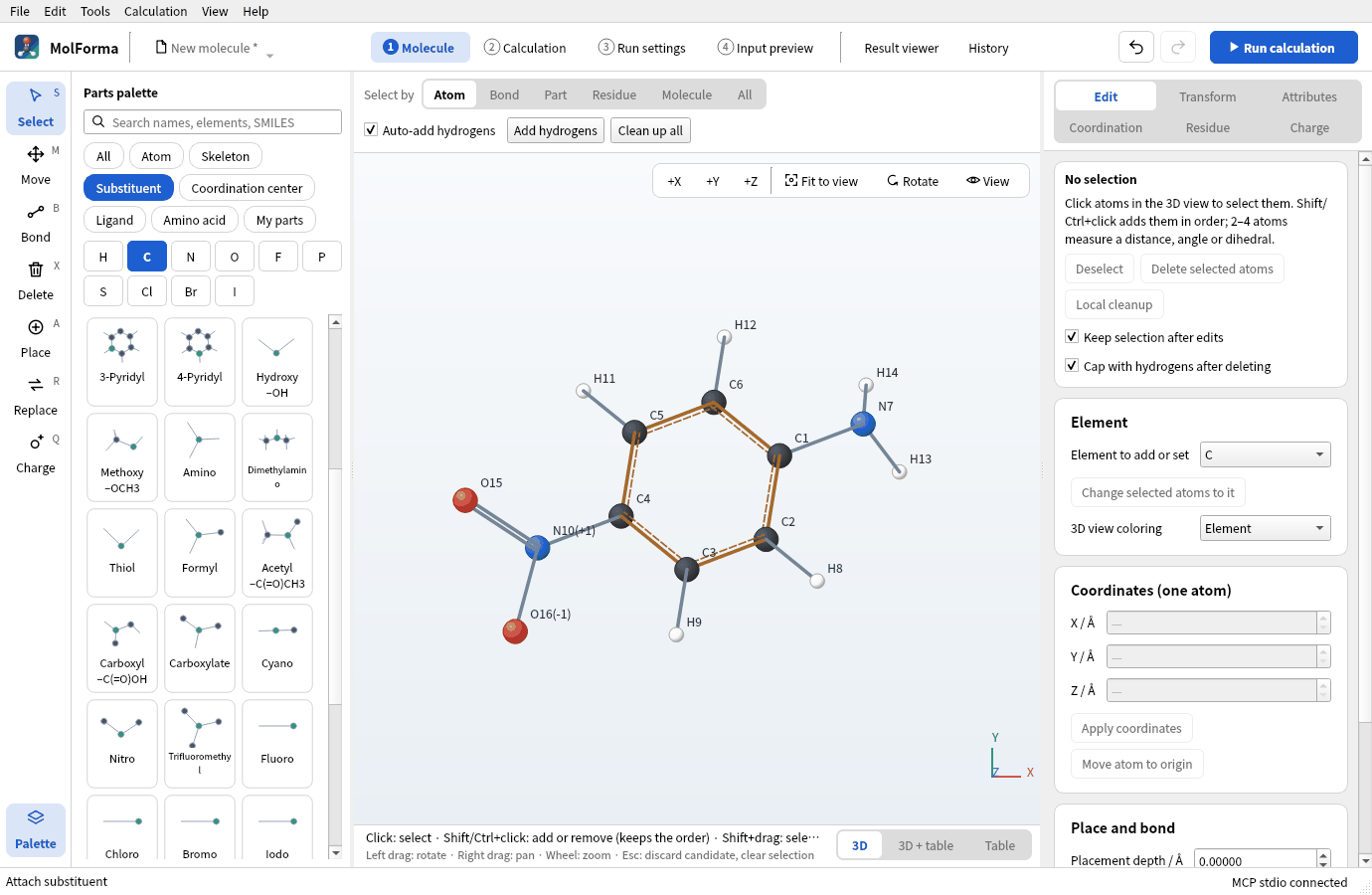
Task: Choose the Move tool
Action: click(36, 165)
